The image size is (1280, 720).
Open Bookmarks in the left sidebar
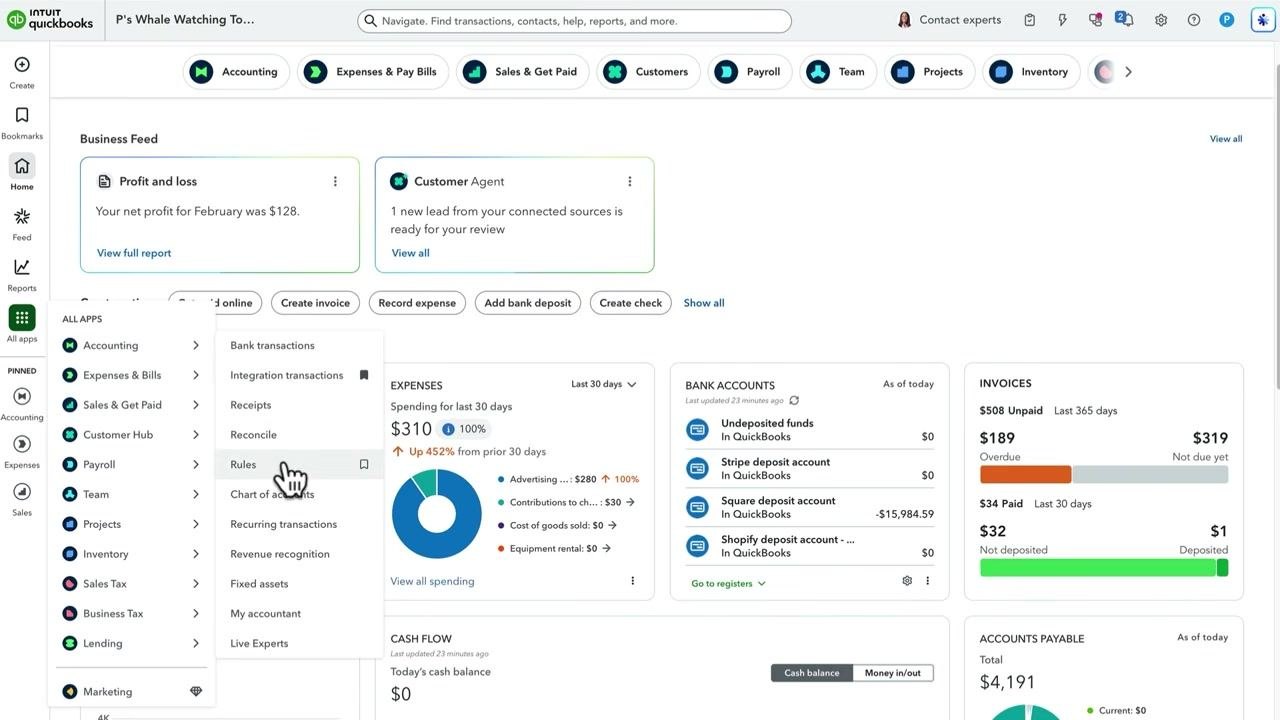[x=22, y=115]
